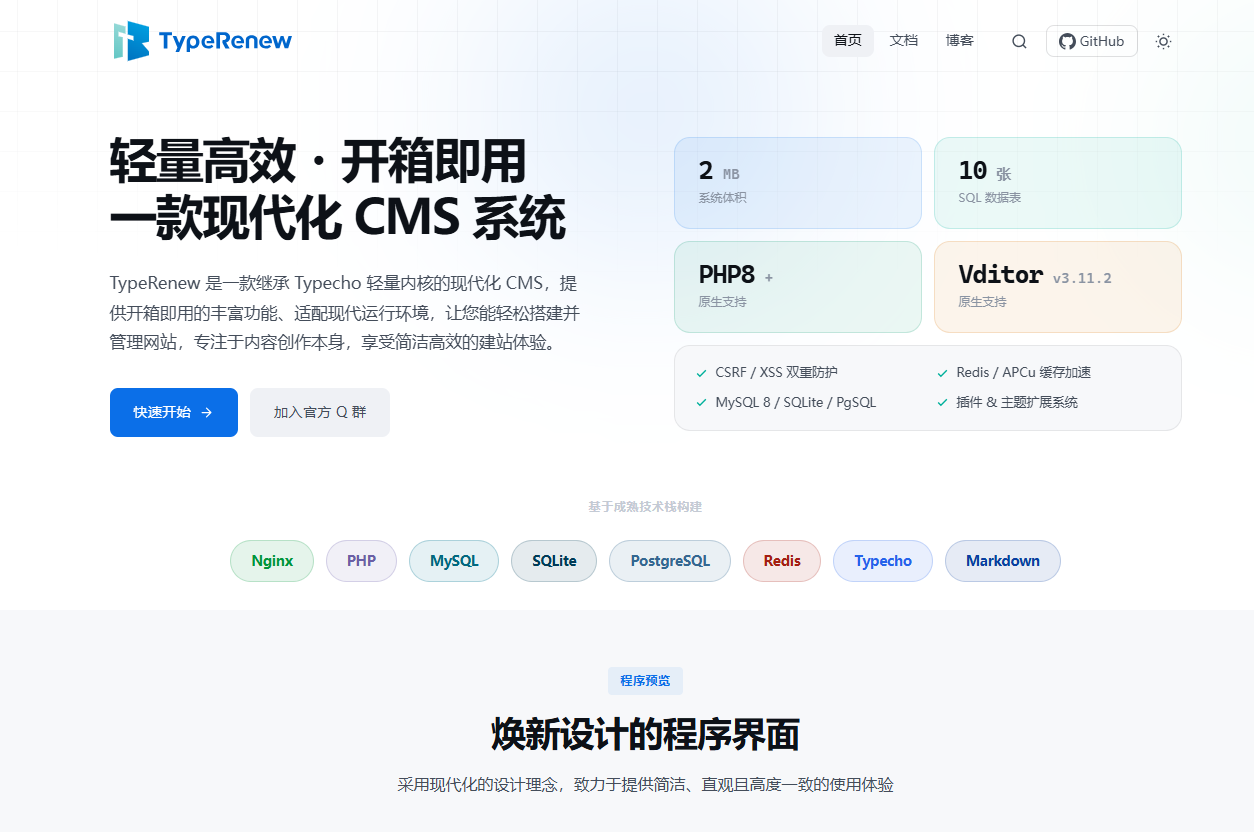Click the Redis / APCu 缓存加速 text
The width and height of the screenshot is (1254, 832).
1024,373
